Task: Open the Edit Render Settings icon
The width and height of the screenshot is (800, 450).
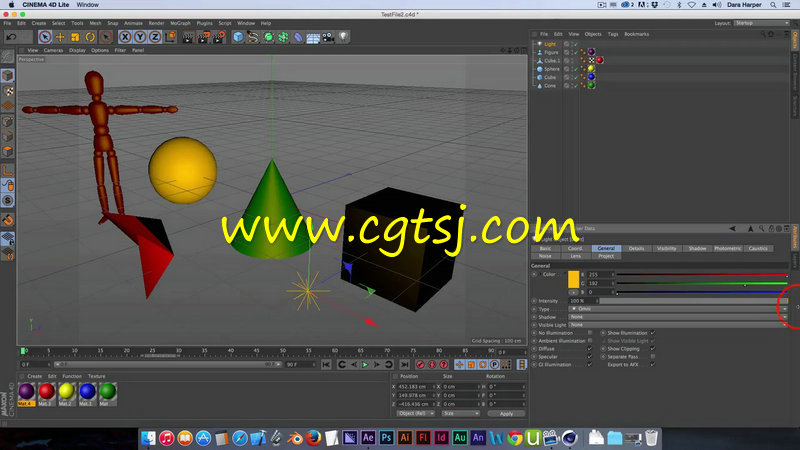Action: point(219,37)
